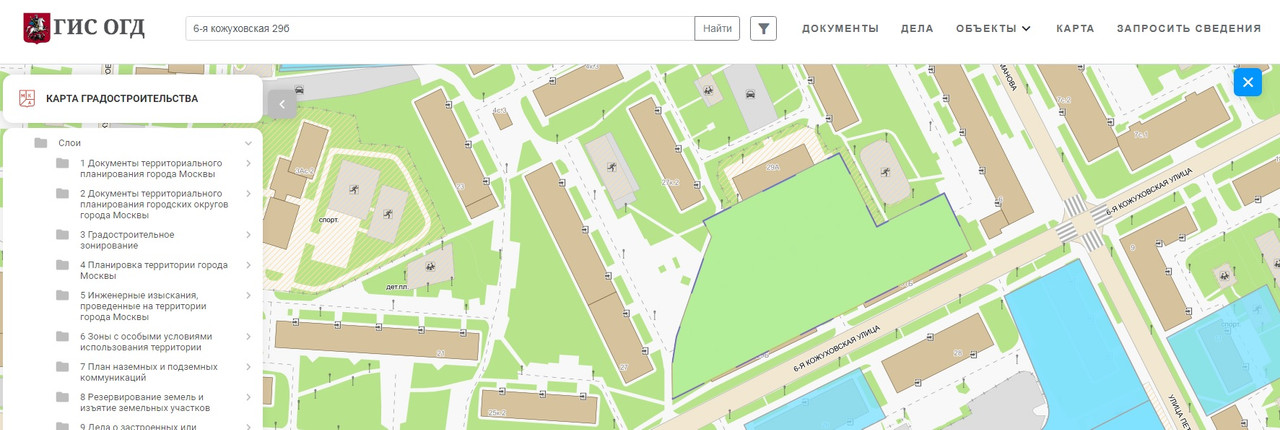
Task: Expand 5 Инженерные изыскания chevron
Action: pyautogui.click(x=248, y=296)
